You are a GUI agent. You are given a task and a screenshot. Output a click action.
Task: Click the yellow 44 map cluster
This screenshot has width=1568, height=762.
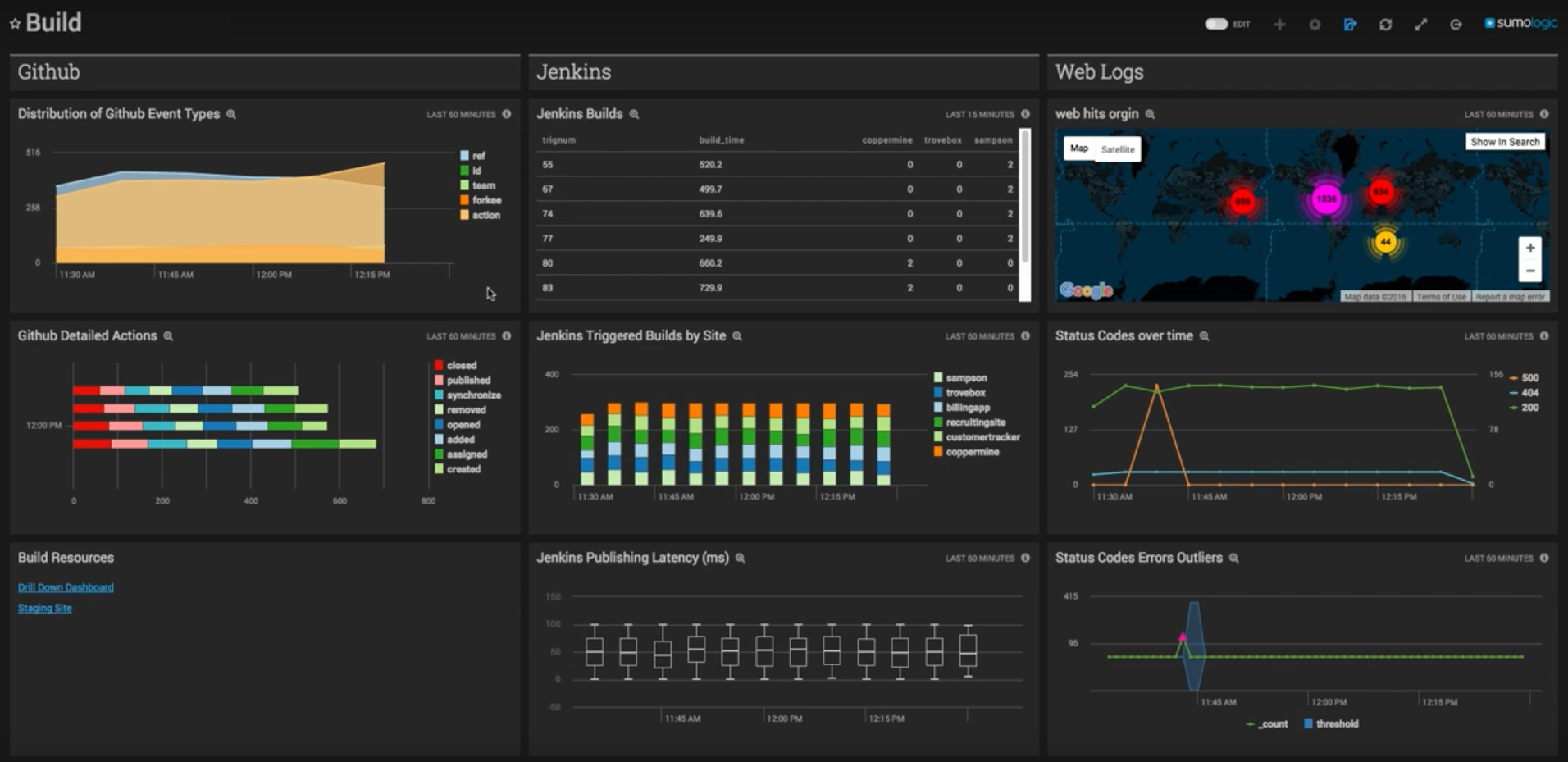click(1385, 242)
